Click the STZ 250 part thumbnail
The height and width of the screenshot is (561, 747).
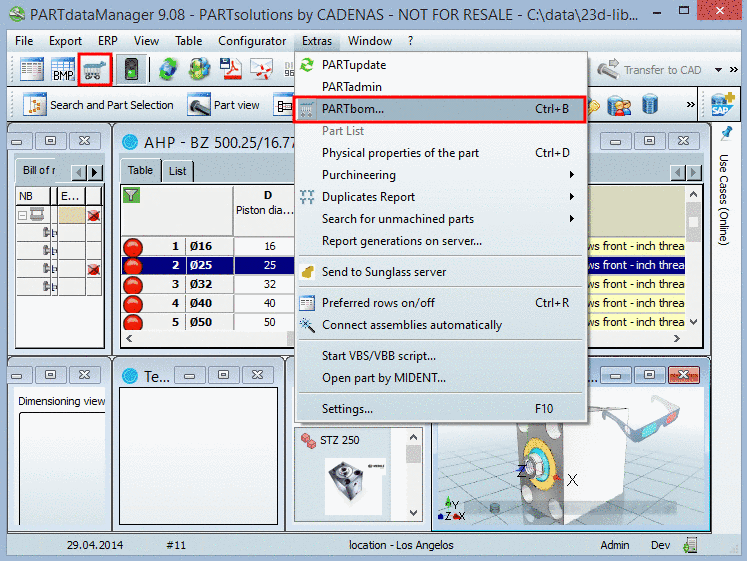pyautogui.click(x=353, y=486)
